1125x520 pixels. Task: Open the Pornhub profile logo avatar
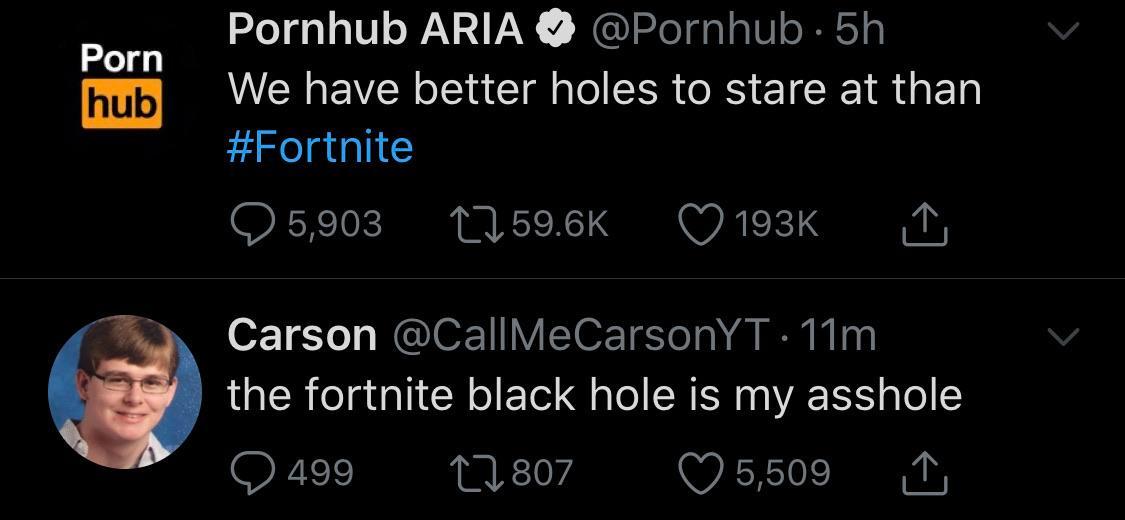pos(122,85)
